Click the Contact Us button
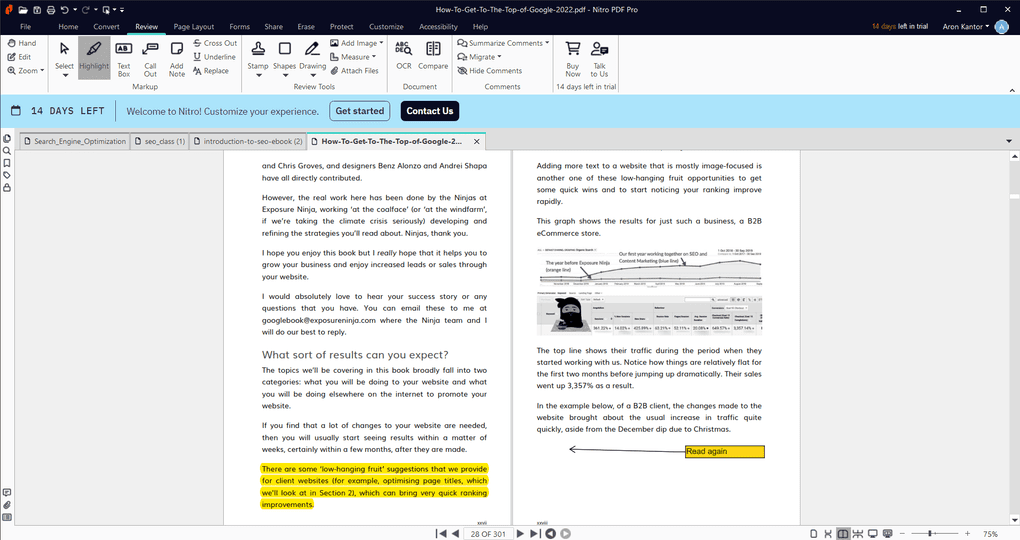Image resolution: width=1020 pixels, height=540 pixels. (430, 111)
